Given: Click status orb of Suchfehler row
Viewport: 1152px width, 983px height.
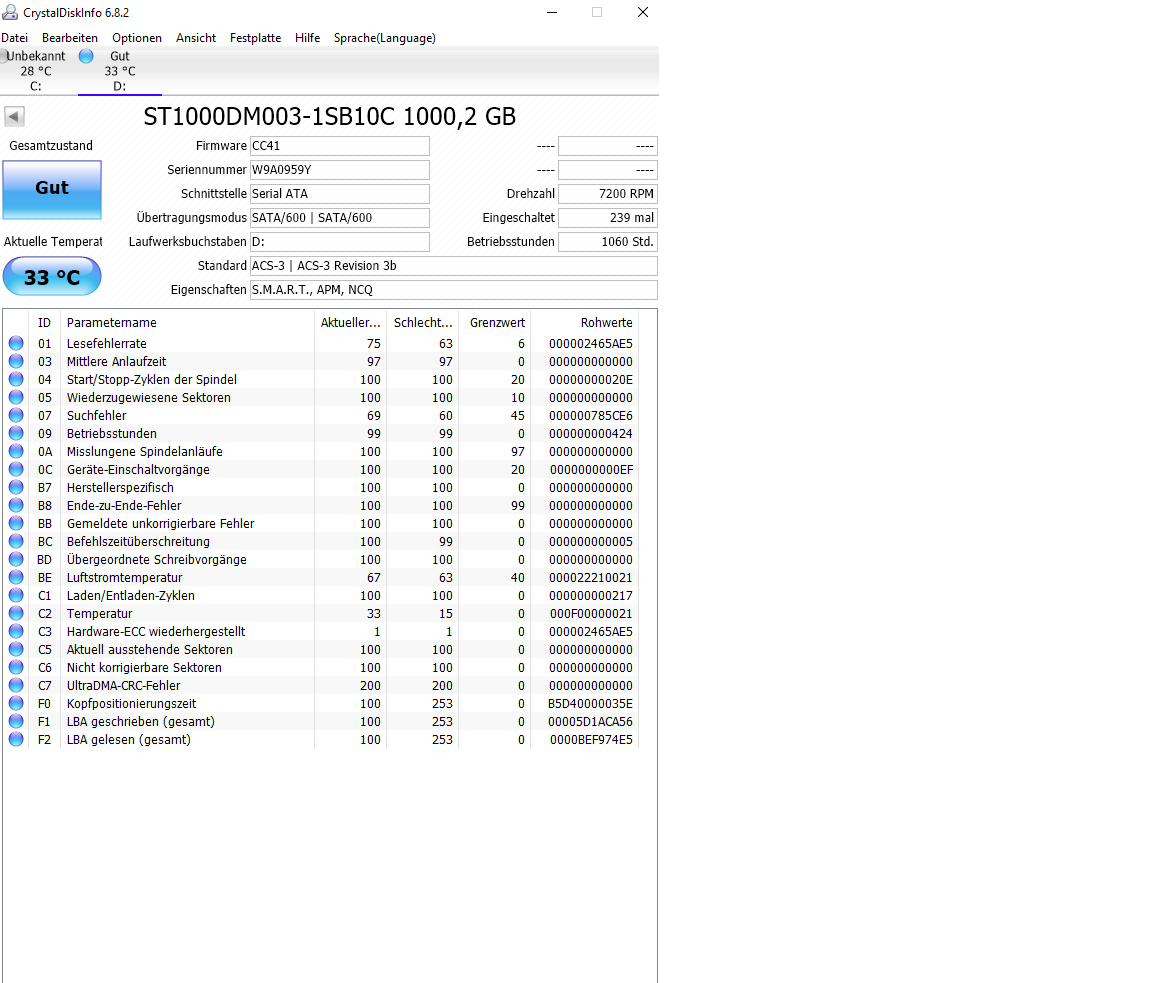Looking at the screenshot, I should (16, 415).
